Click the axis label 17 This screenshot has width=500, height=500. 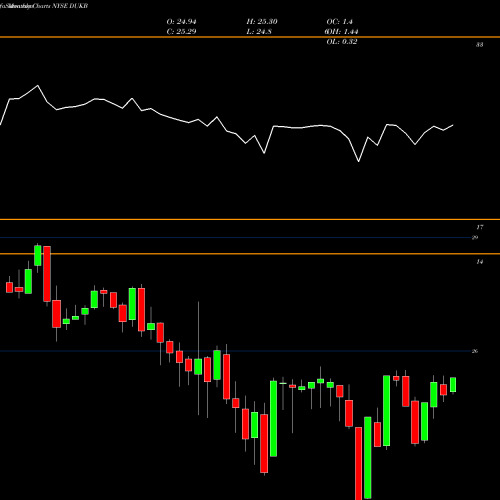tap(479, 227)
